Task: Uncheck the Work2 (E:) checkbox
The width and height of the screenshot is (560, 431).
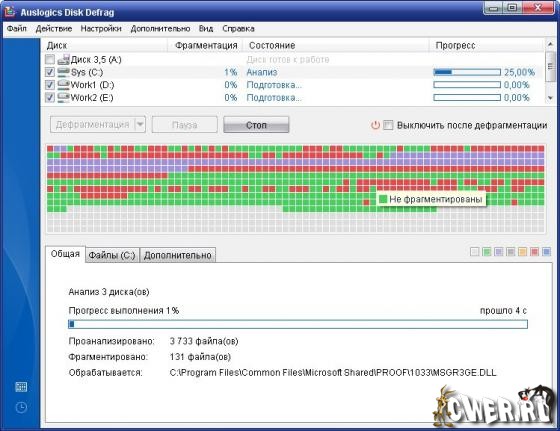Action: pyautogui.click(x=50, y=97)
